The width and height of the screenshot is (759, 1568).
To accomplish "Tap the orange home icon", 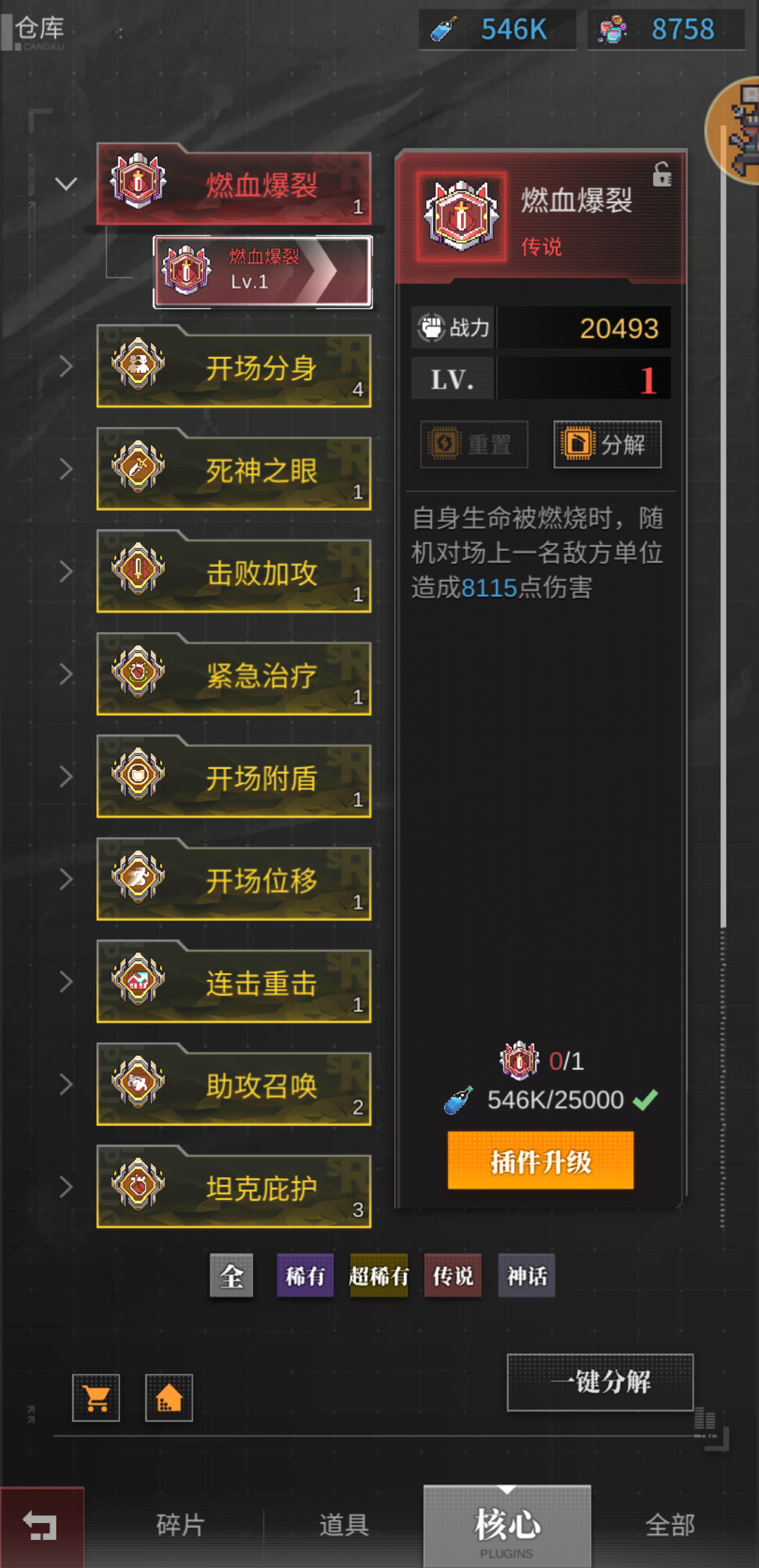I will (169, 1398).
